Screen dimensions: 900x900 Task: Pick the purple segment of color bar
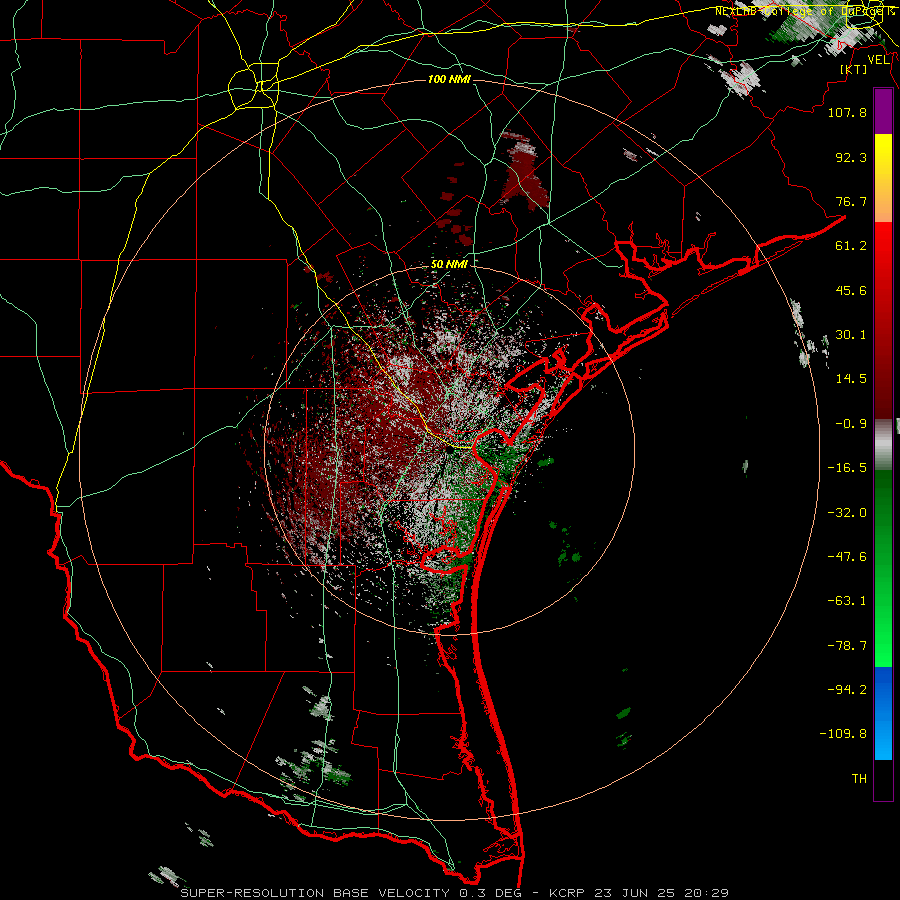coord(883,112)
